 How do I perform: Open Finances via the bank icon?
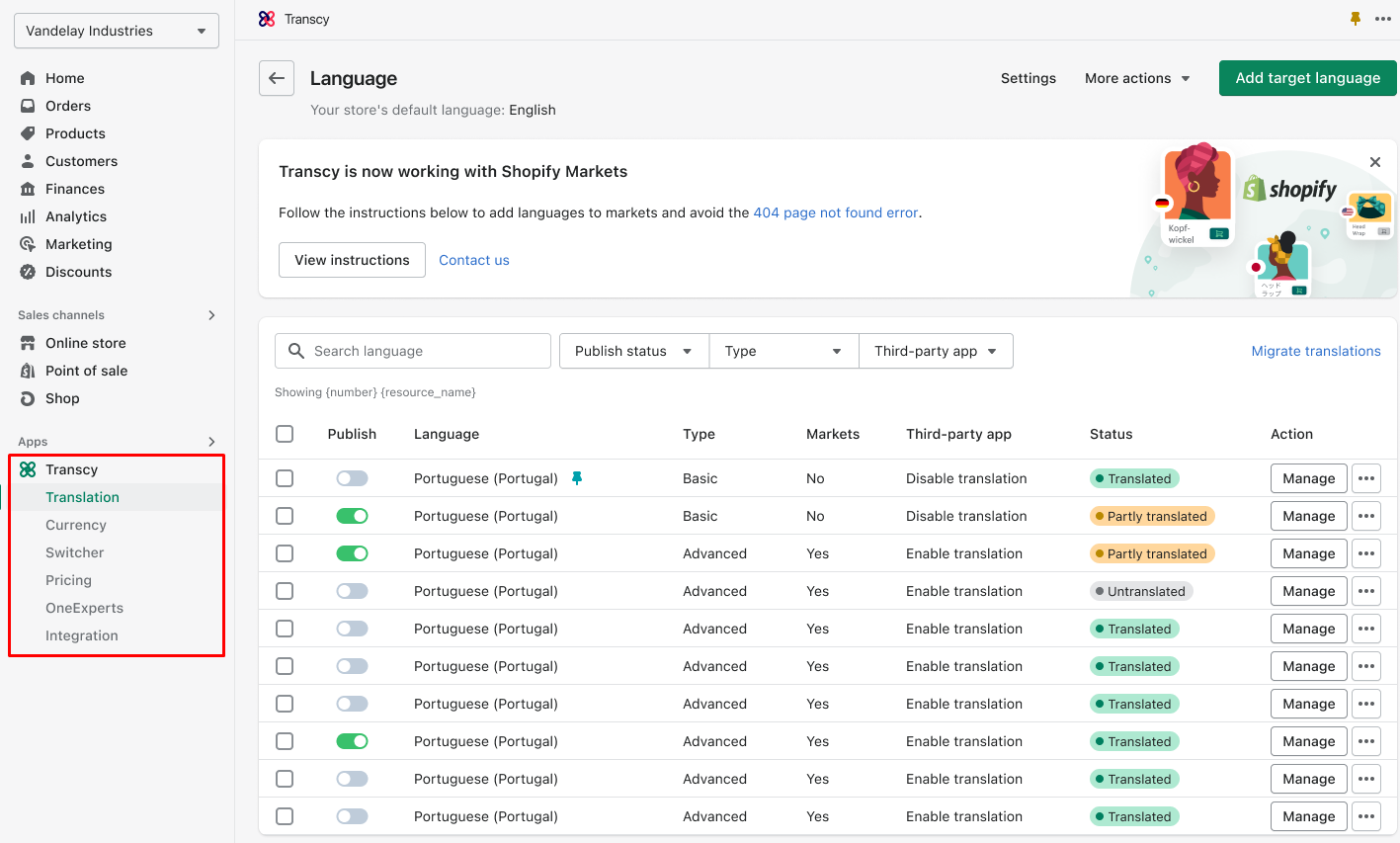click(x=28, y=189)
